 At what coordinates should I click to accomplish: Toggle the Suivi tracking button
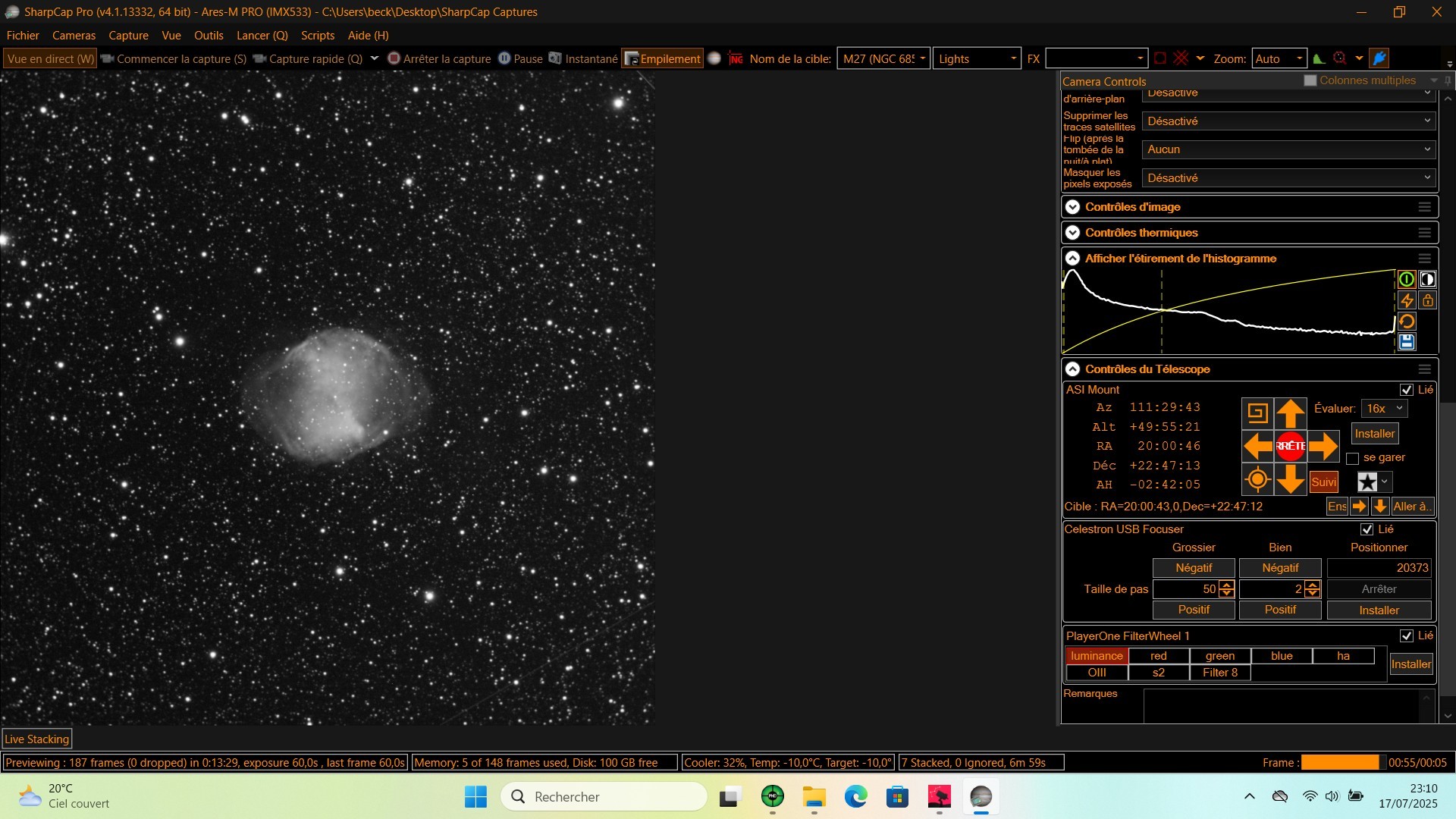tap(1323, 482)
